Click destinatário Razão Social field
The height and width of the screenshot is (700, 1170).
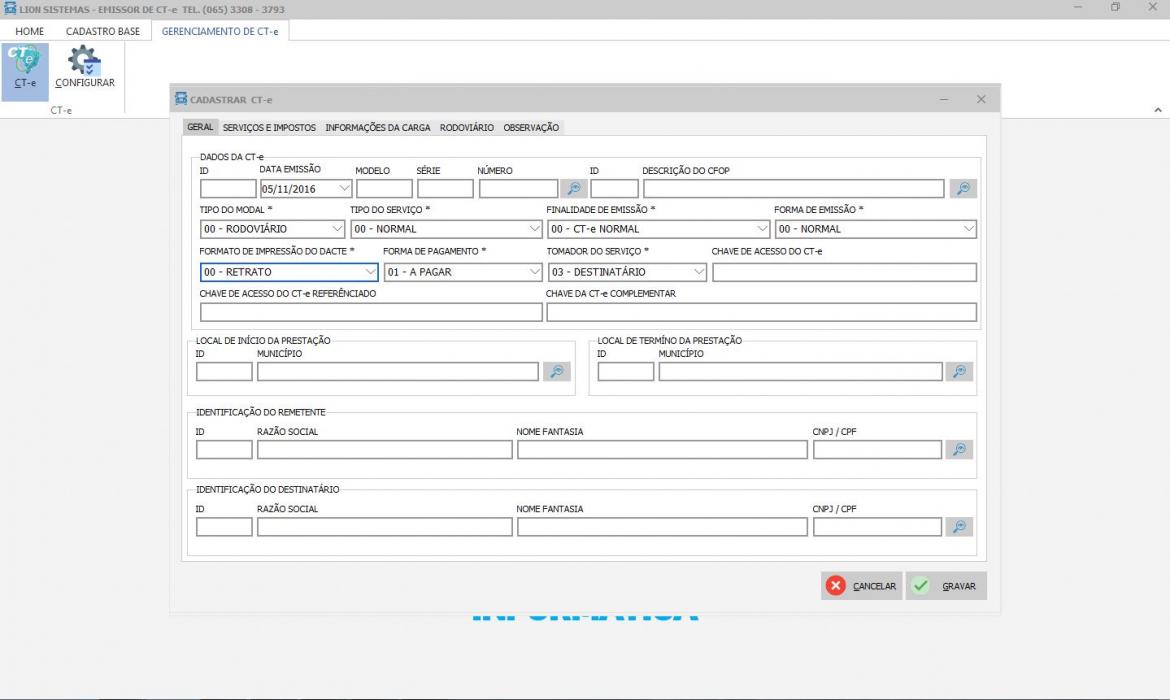(385, 527)
